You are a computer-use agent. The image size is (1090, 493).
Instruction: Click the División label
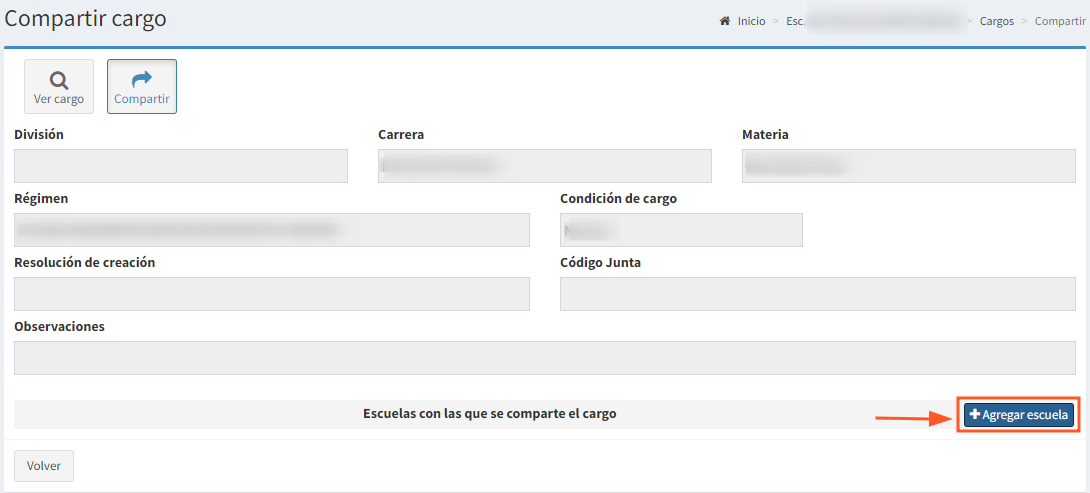coord(39,135)
